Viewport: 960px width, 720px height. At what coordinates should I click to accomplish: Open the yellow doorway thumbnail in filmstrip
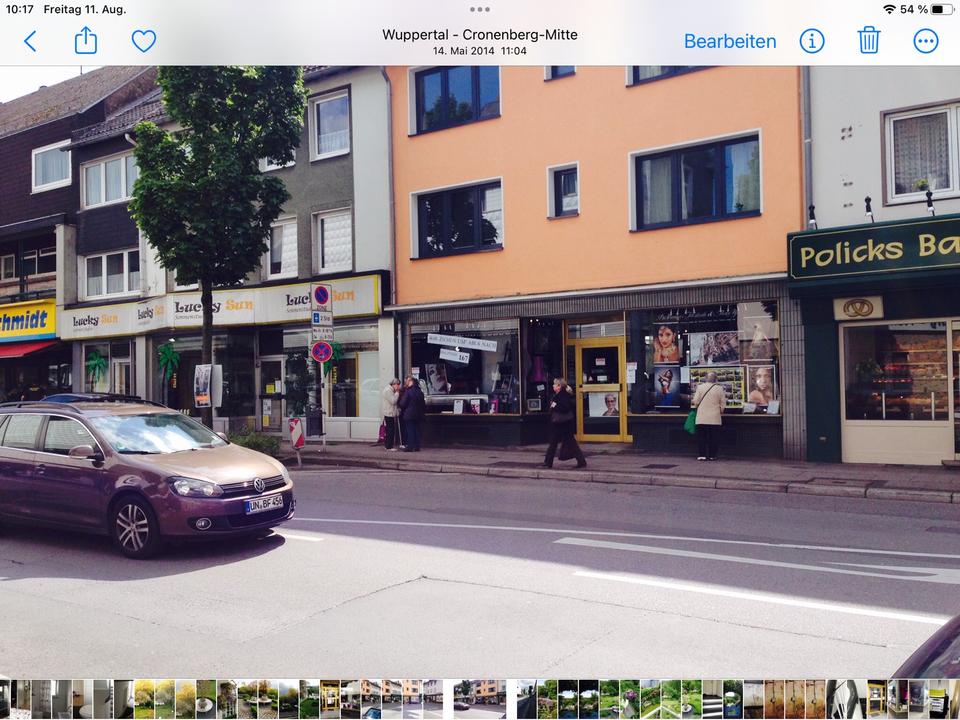coord(329,698)
